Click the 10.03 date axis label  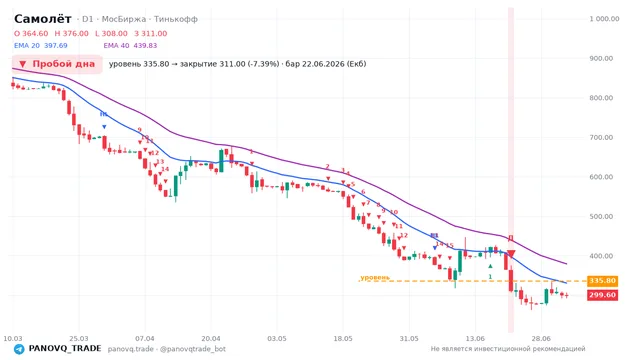(13, 339)
